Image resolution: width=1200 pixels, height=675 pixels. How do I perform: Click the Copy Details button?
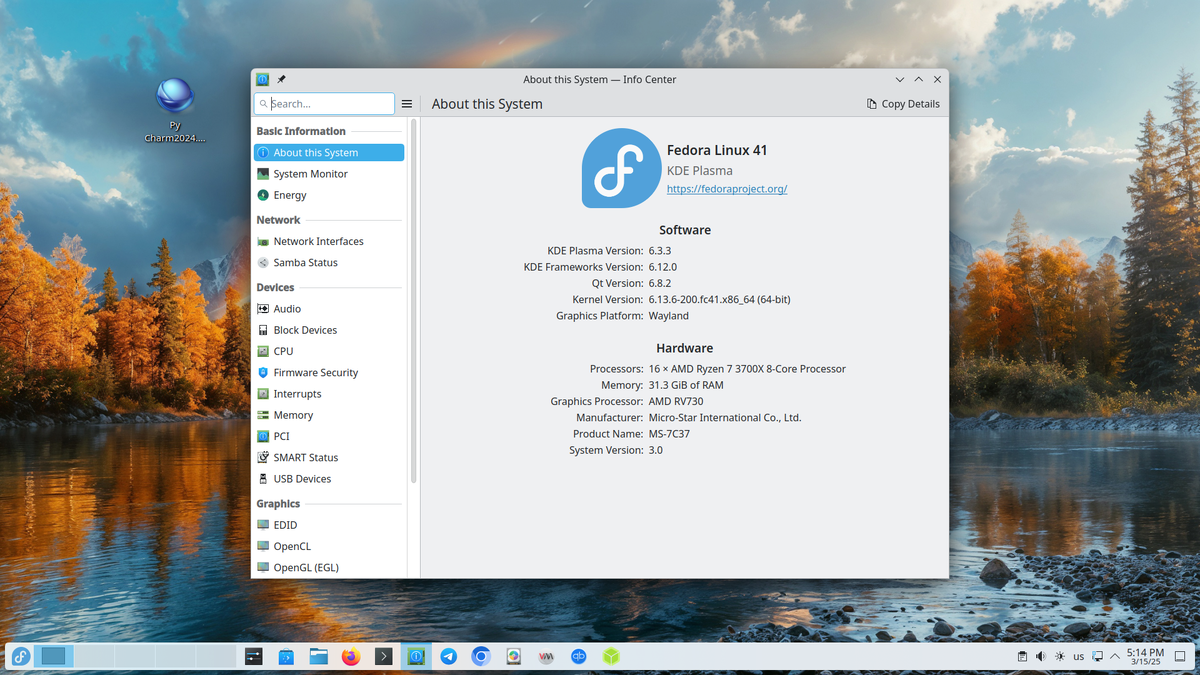pyautogui.click(x=903, y=104)
